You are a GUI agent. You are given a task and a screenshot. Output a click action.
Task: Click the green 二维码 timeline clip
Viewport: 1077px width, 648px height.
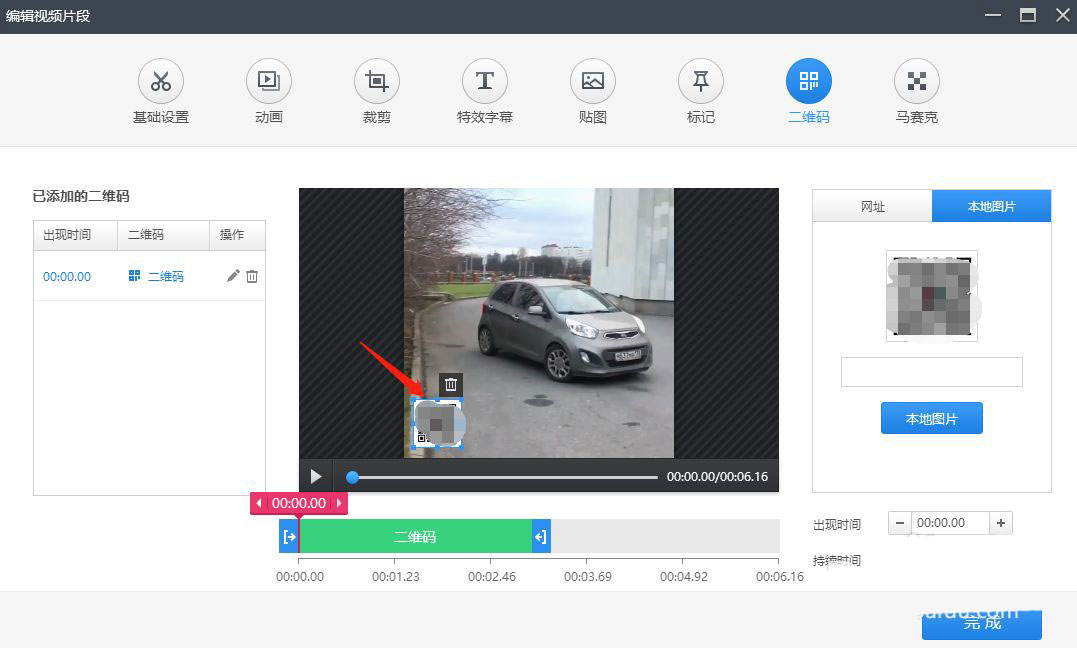(415, 536)
